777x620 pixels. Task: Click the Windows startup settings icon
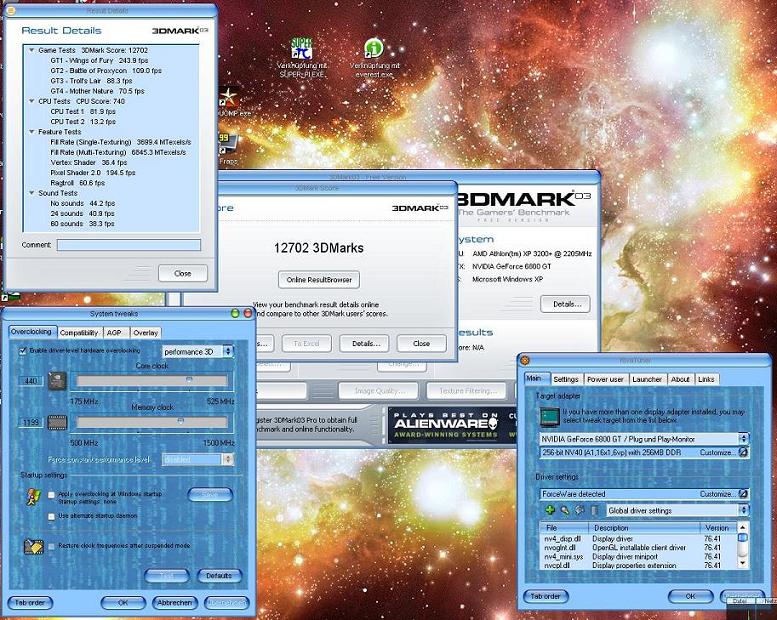coord(34,497)
